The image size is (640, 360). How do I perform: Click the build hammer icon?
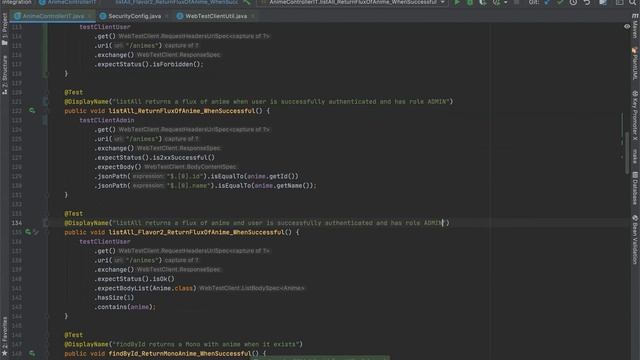pyautogui.click(x=247, y=2)
